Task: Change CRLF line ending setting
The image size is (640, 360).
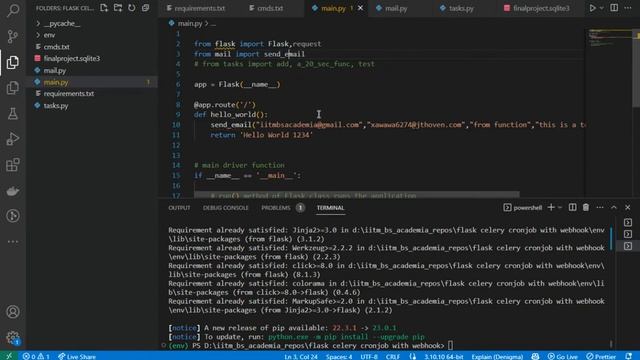Action: pyautogui.click(x=393, y=356)
